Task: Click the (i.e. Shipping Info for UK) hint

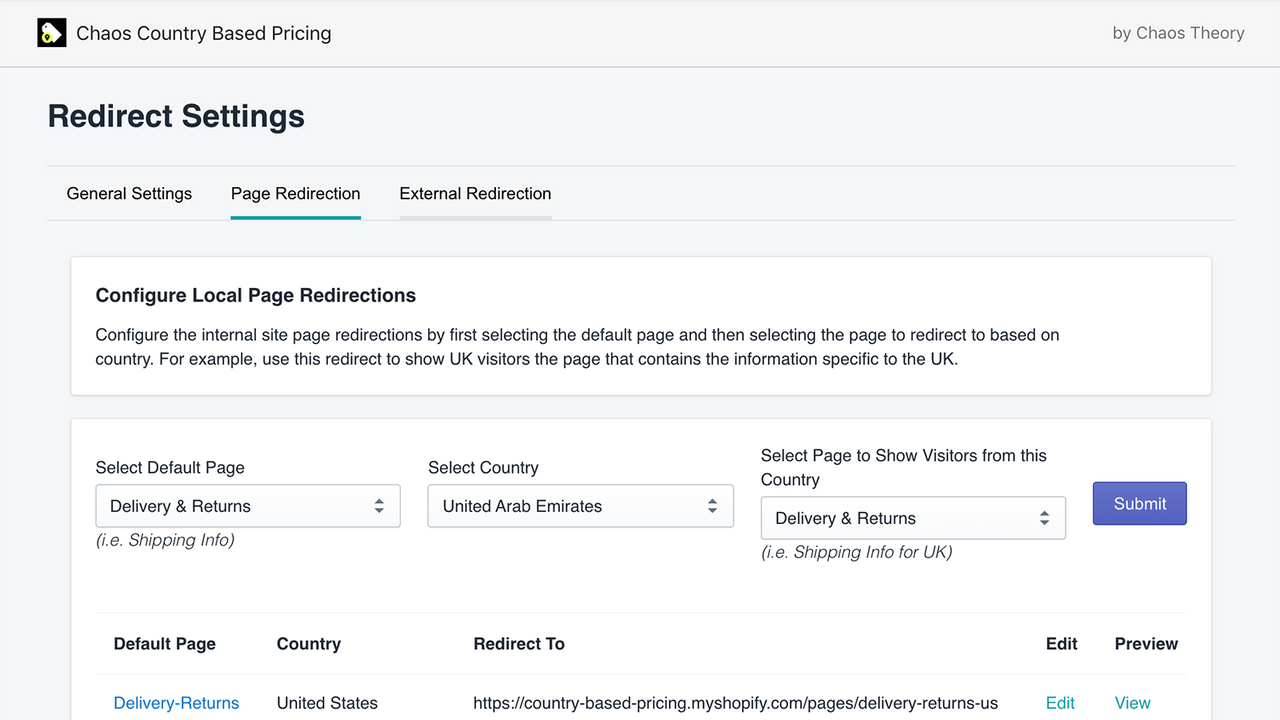Action: 856,552
